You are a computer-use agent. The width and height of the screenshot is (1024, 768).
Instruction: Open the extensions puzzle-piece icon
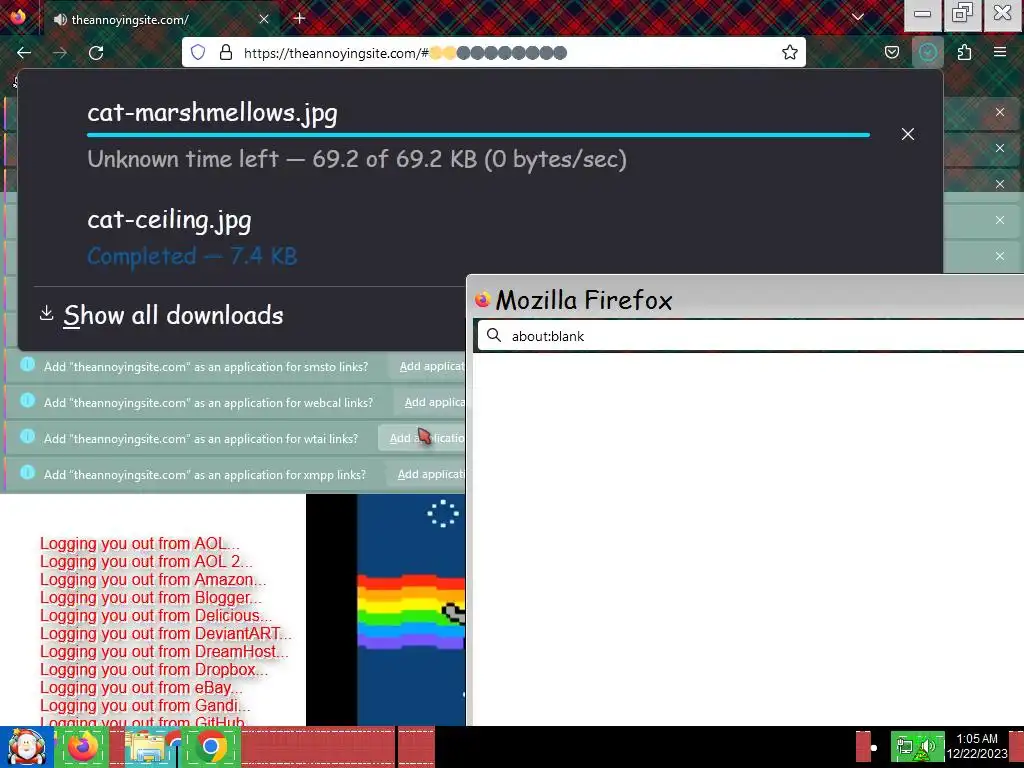point(964,52)
